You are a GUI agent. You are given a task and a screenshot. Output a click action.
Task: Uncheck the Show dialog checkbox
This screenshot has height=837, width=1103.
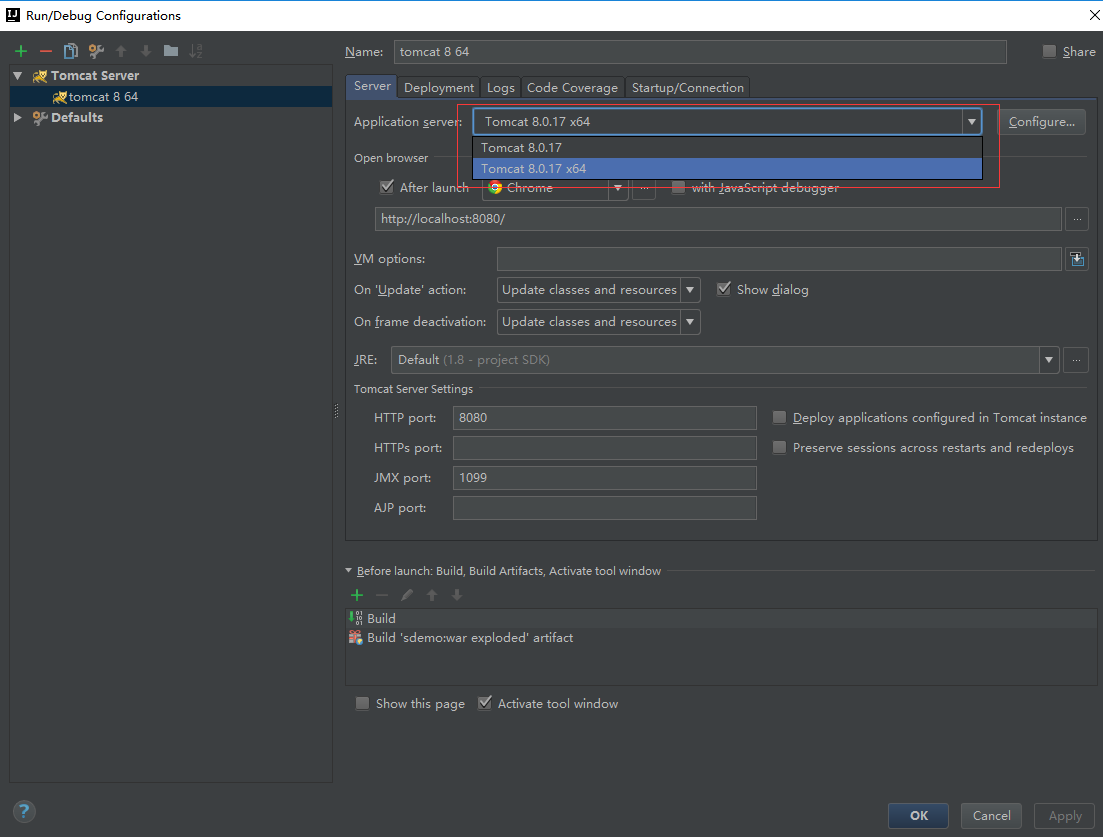point(724,289)
